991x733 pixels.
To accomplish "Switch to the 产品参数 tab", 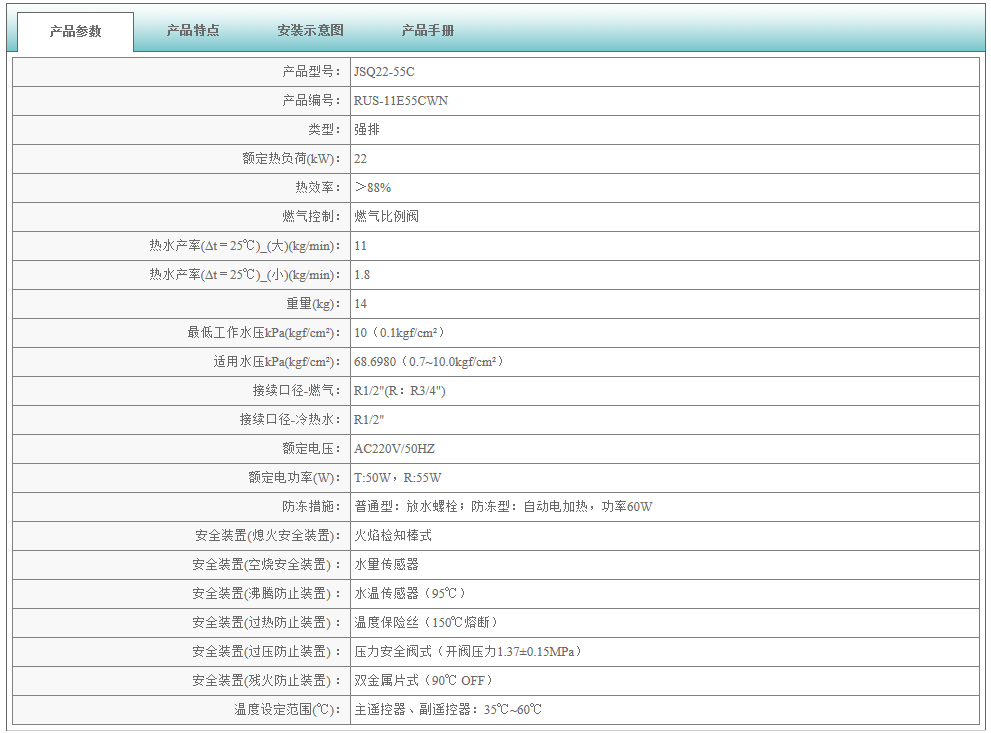I will point(75,32).
